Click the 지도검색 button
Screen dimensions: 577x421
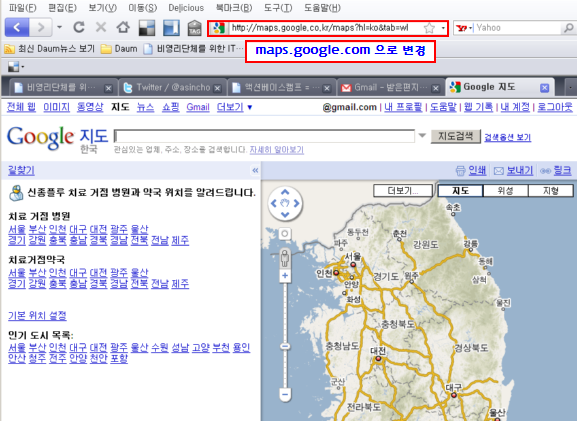456,136
